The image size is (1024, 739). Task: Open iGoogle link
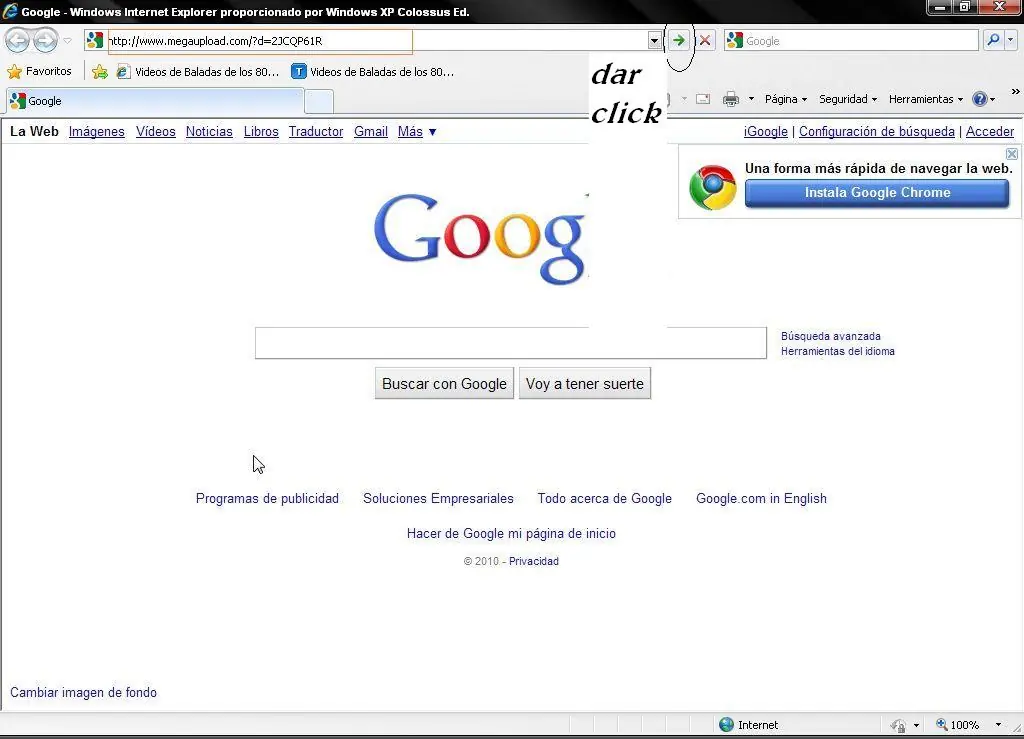pos(765,131)
